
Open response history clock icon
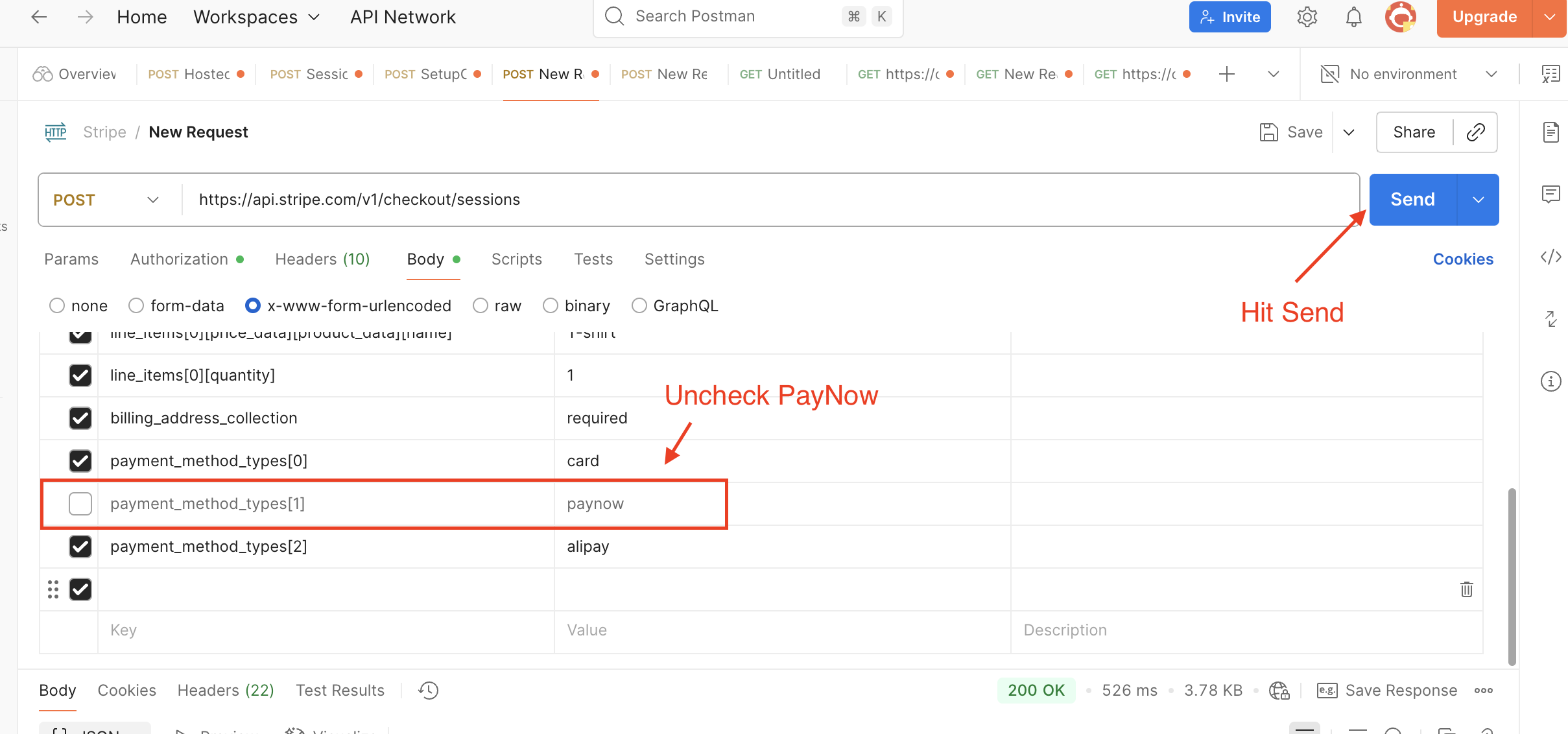[429, 691]
